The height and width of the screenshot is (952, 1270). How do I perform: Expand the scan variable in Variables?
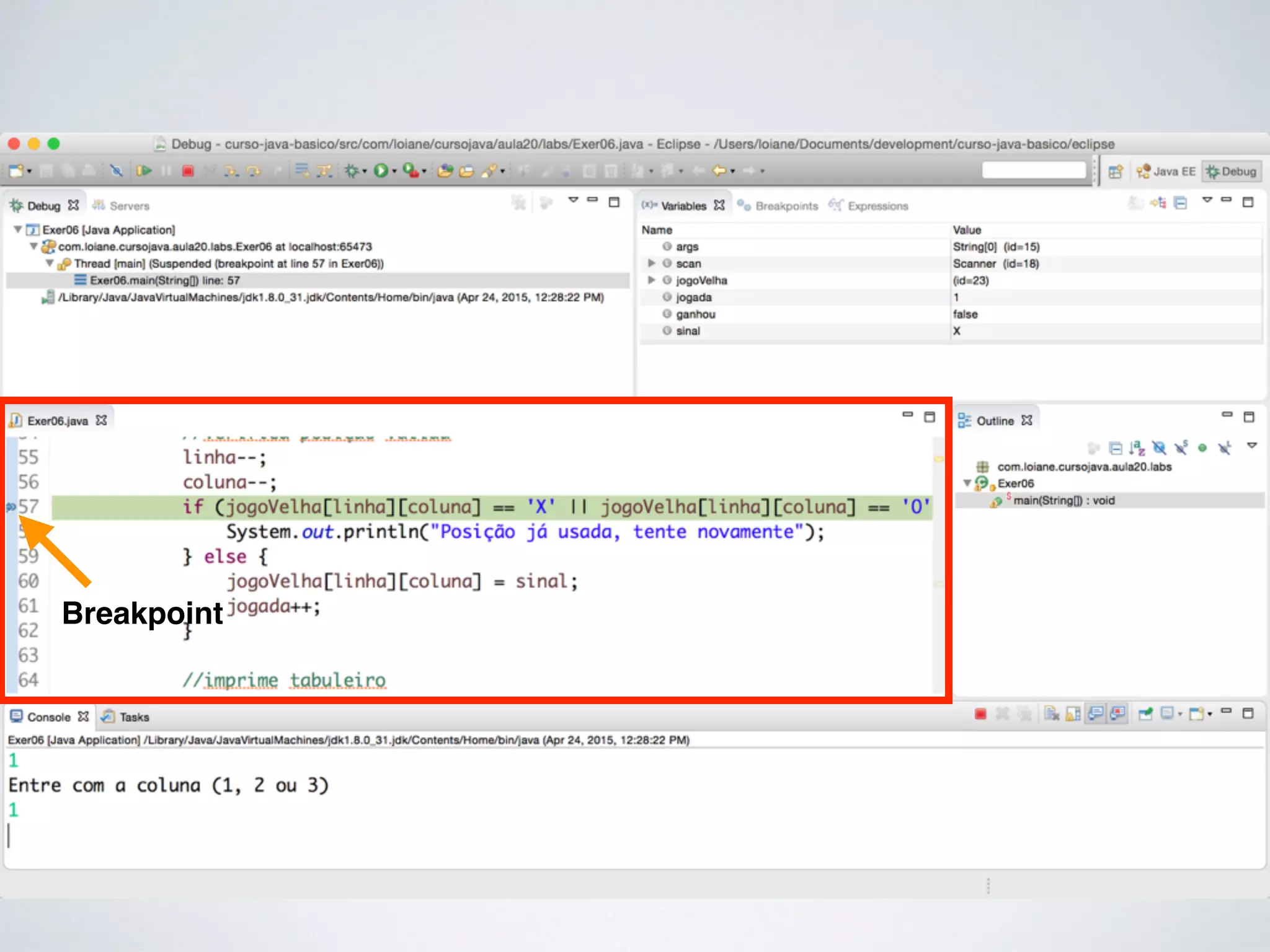coord(651,263)
